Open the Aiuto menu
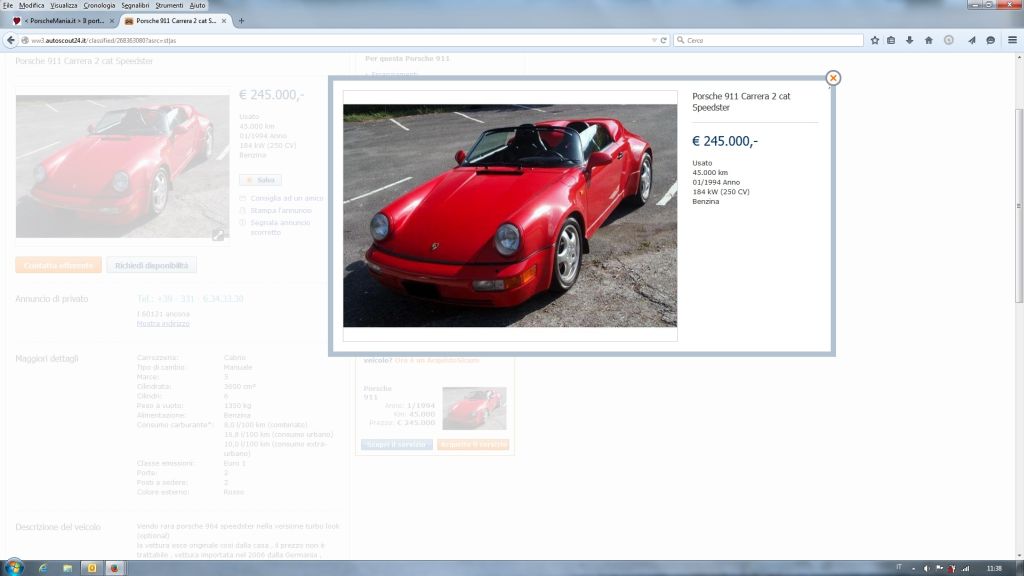 (x=197, y=5)
